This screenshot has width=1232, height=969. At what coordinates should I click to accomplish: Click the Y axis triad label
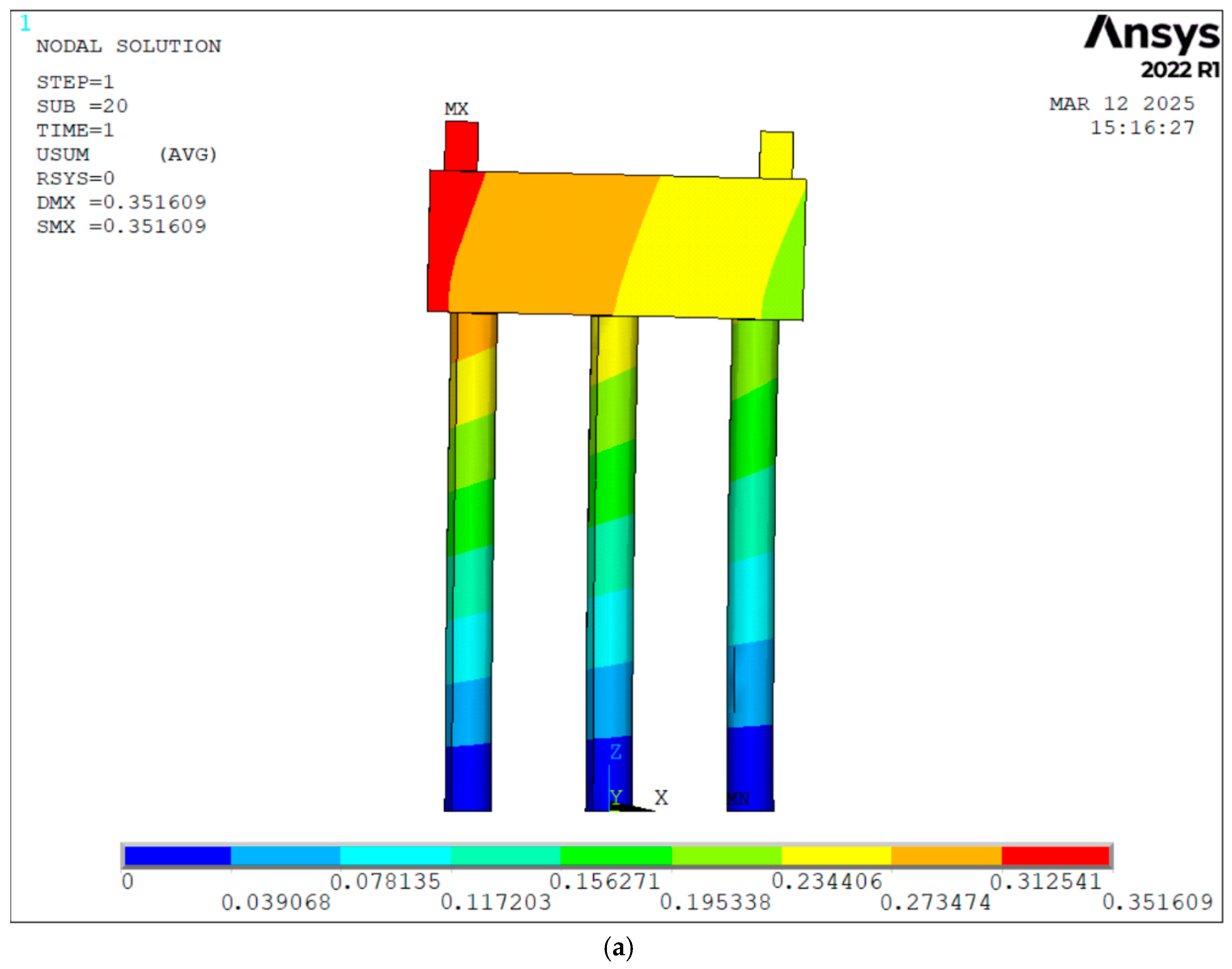pos(617,798)
